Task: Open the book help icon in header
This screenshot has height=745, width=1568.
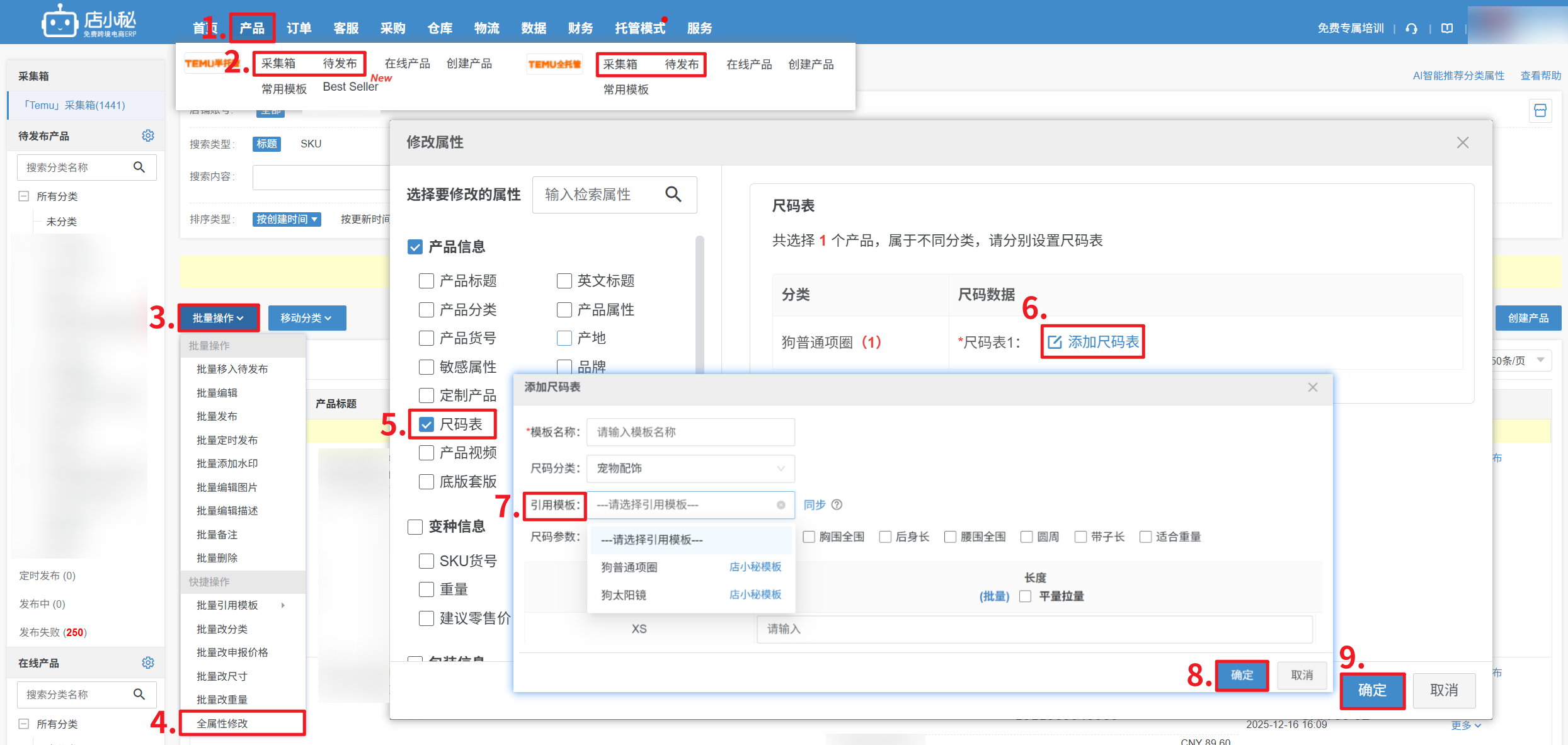Action: click(x=1447, y=28)
